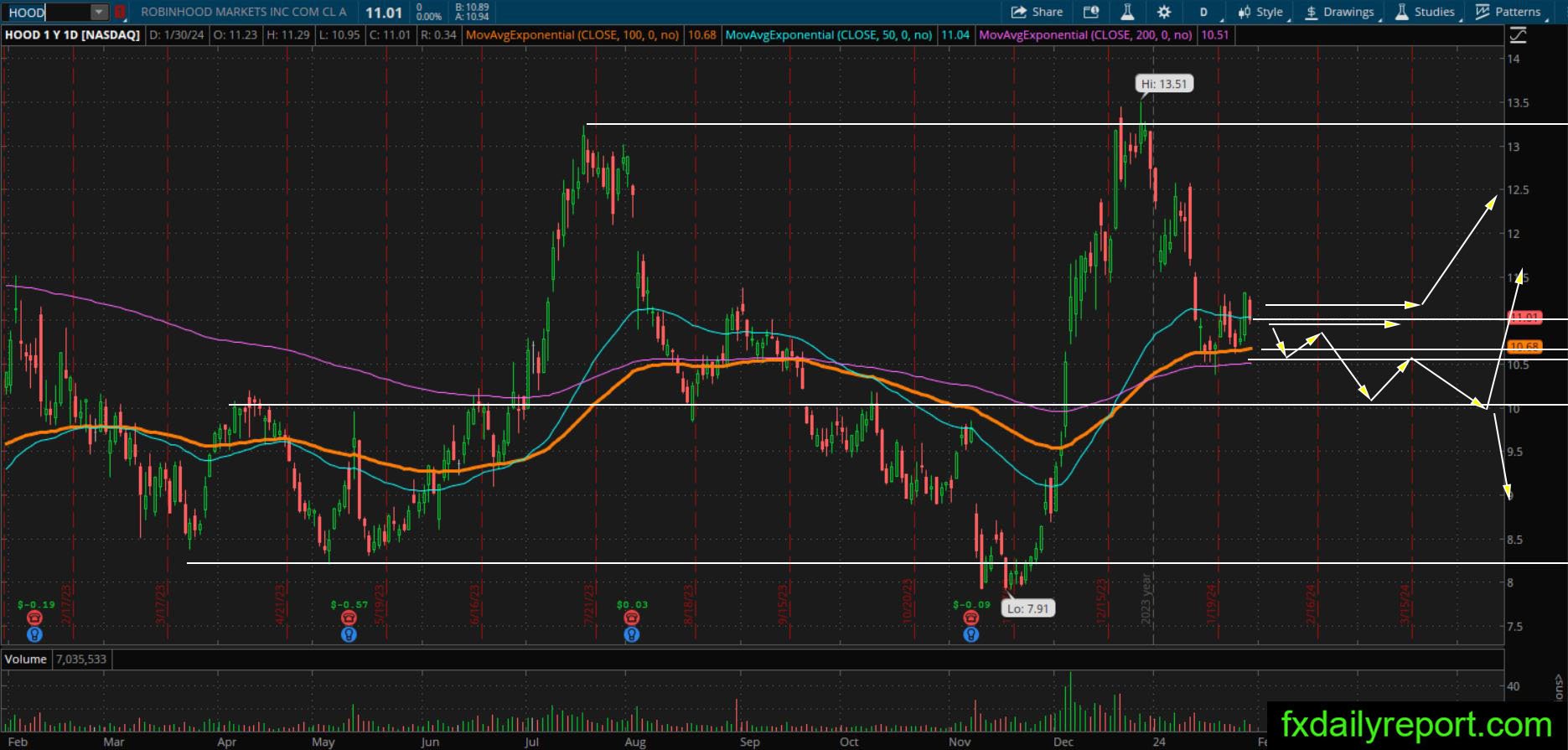Click May earnings phone icon under $-0.57
1568x750 pixels.
point(349,618)
